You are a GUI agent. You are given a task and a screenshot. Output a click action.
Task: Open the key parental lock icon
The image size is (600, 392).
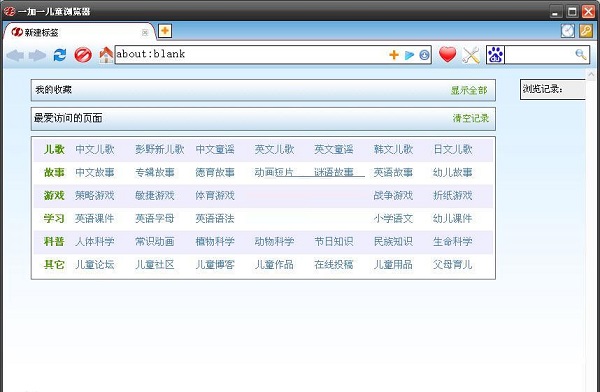click(586, 31)
